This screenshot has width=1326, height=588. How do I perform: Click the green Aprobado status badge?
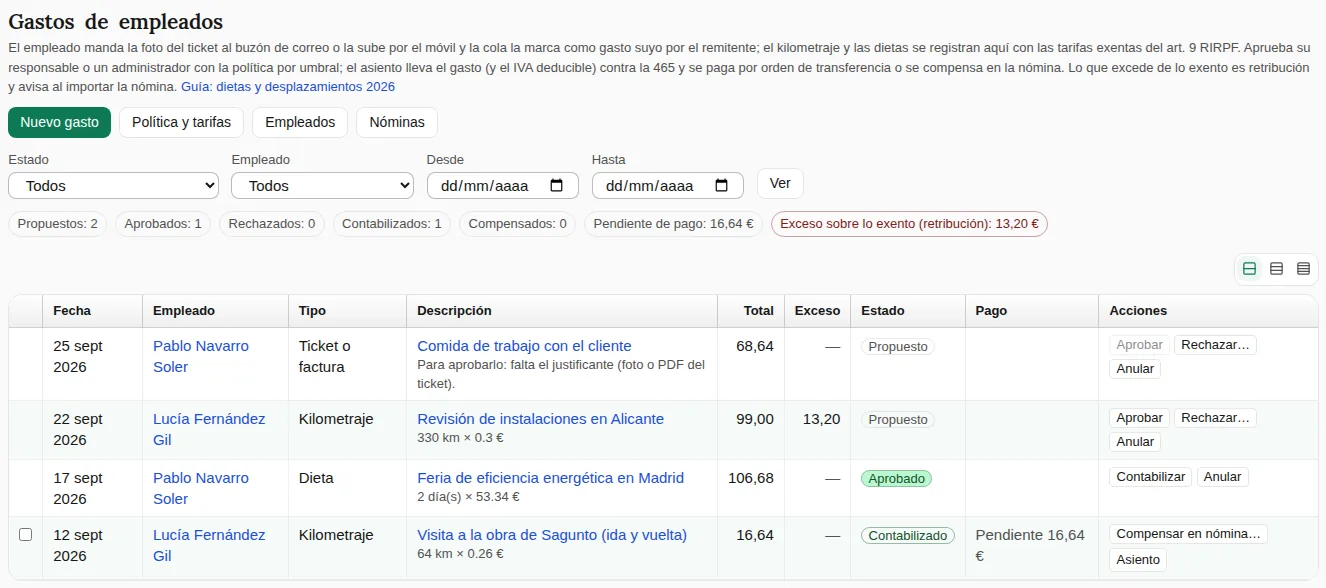coord(896,479)
